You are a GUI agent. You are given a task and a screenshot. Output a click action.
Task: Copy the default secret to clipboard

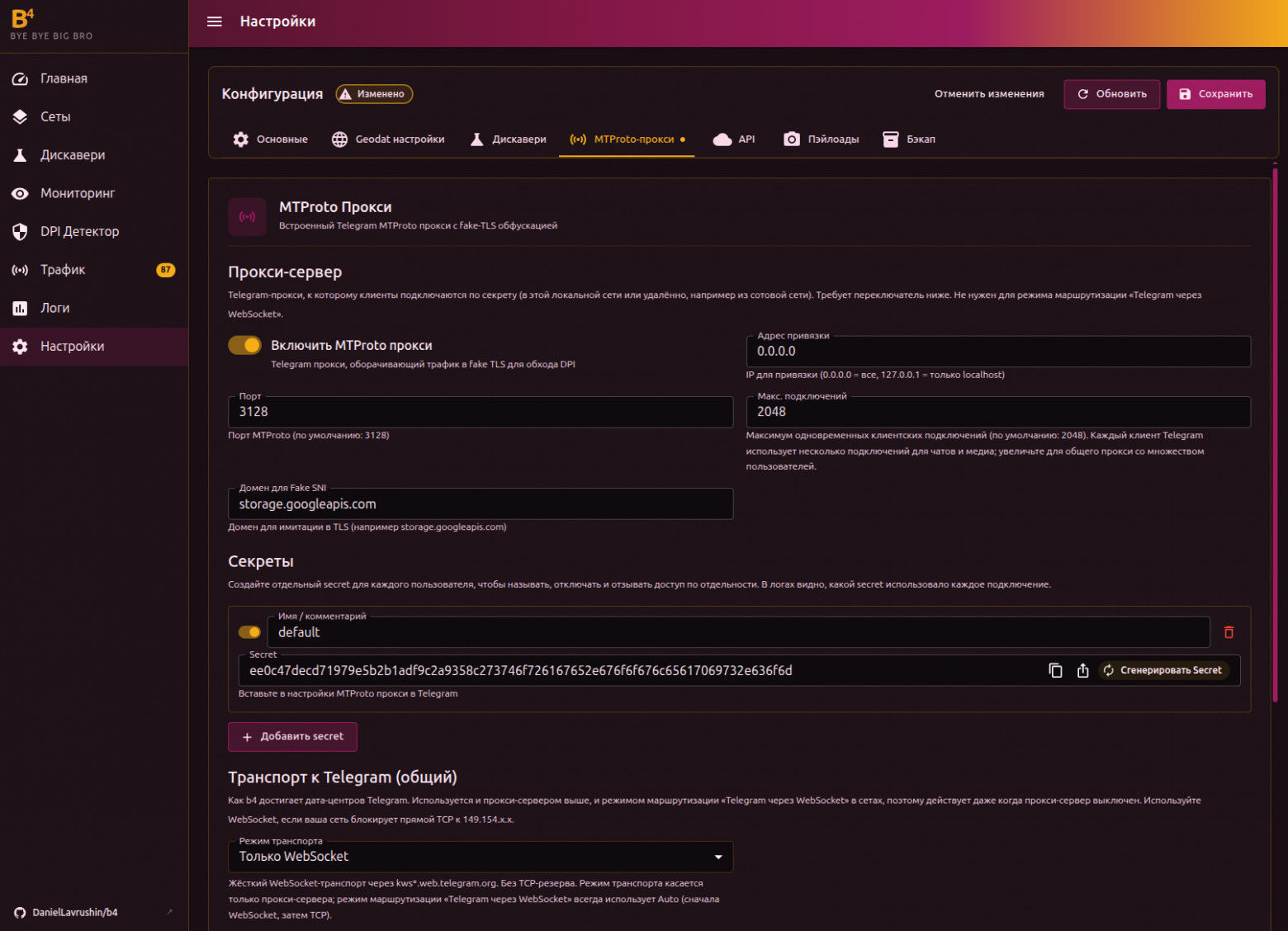(1055, 670)
